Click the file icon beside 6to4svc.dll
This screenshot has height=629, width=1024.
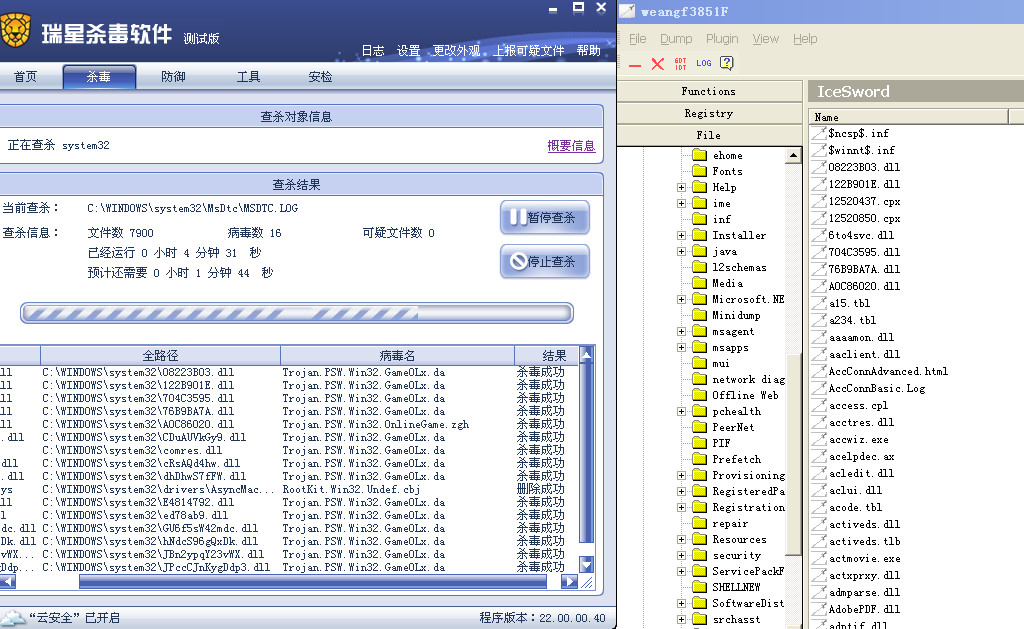[818, 235]
